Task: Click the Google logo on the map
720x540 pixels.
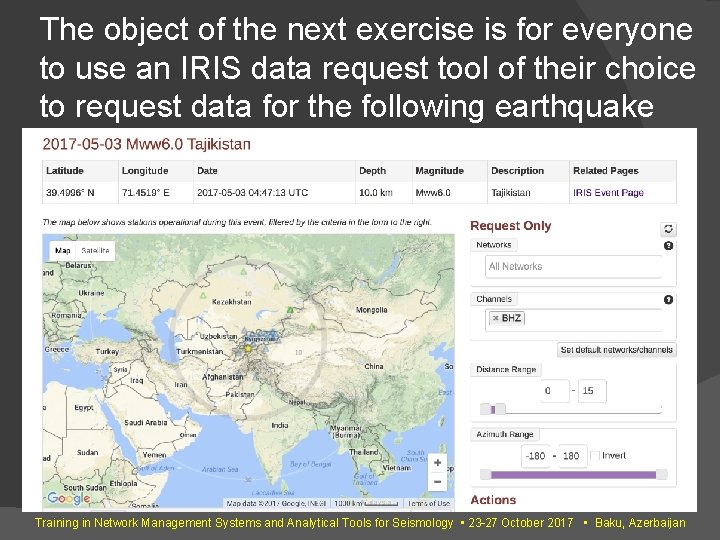Action: coord(68,498)
